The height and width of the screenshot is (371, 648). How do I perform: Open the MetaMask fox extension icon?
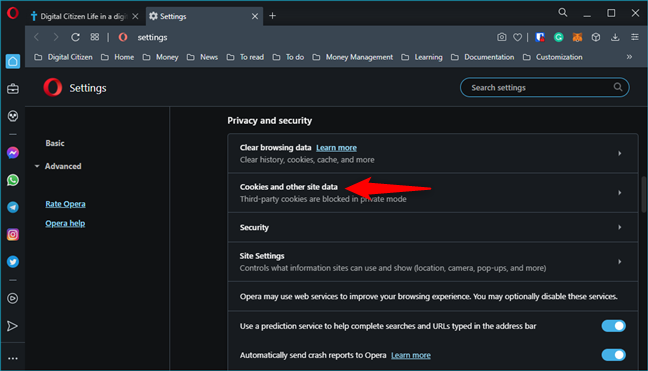(x=577, y=37)
